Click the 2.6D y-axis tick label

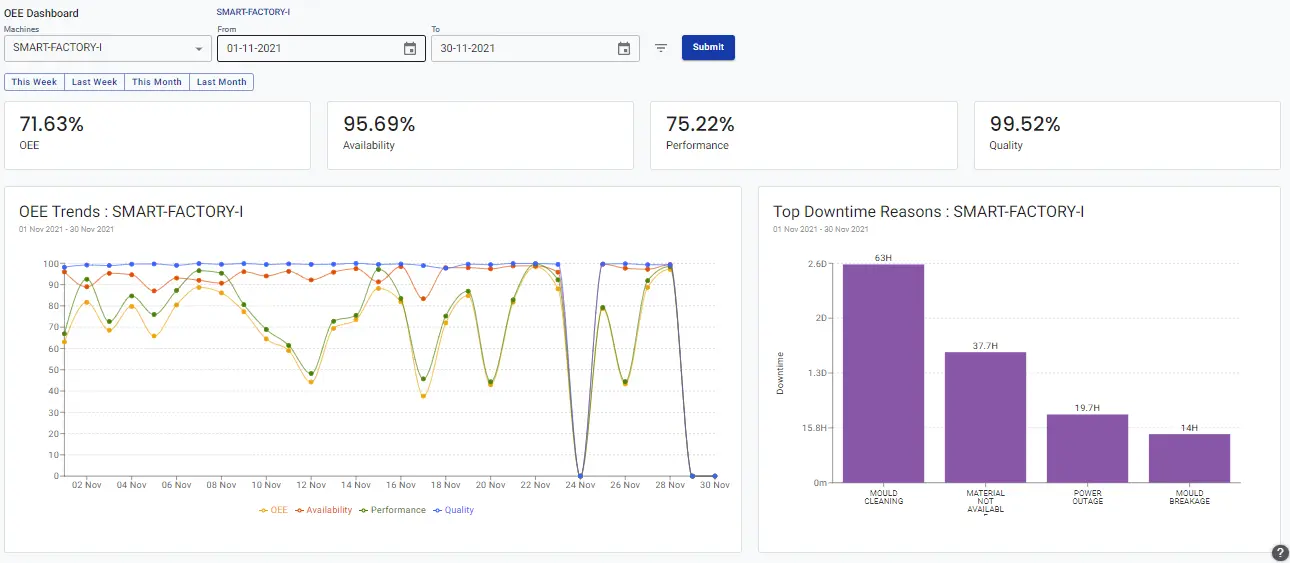819,264
